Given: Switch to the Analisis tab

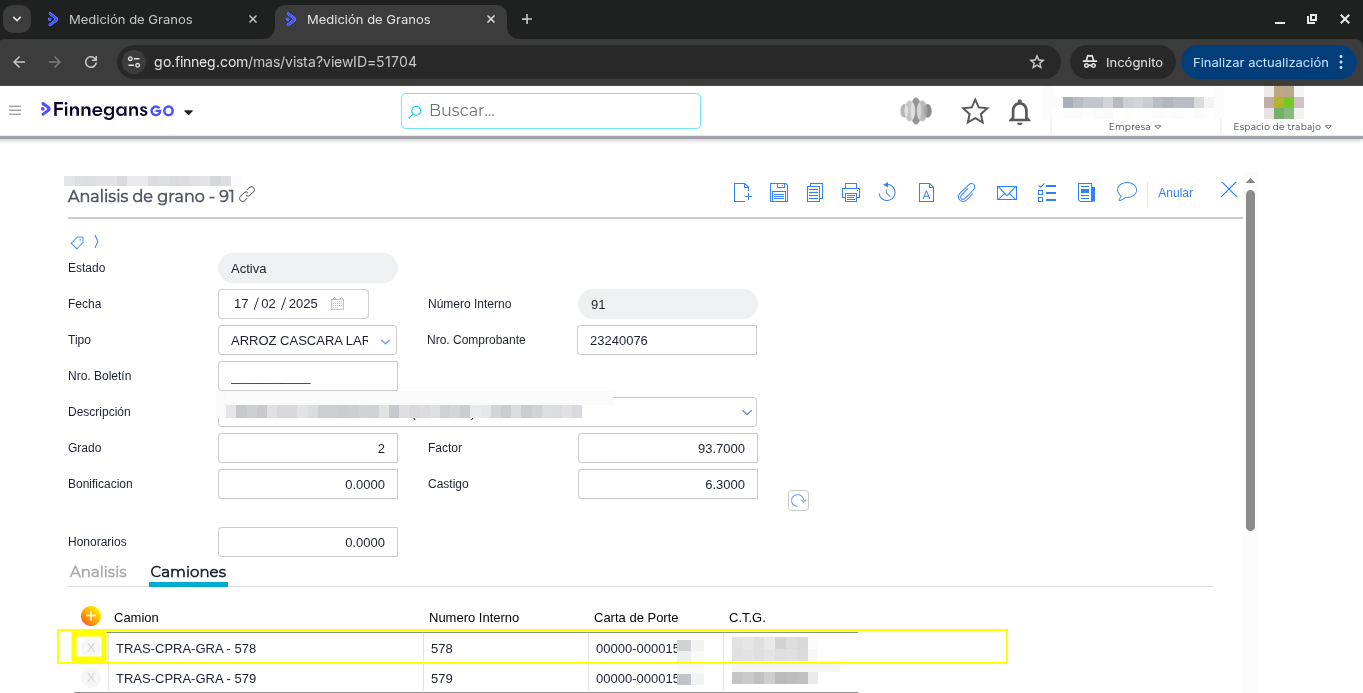Looking at the screenshot, I should (98, 572).
